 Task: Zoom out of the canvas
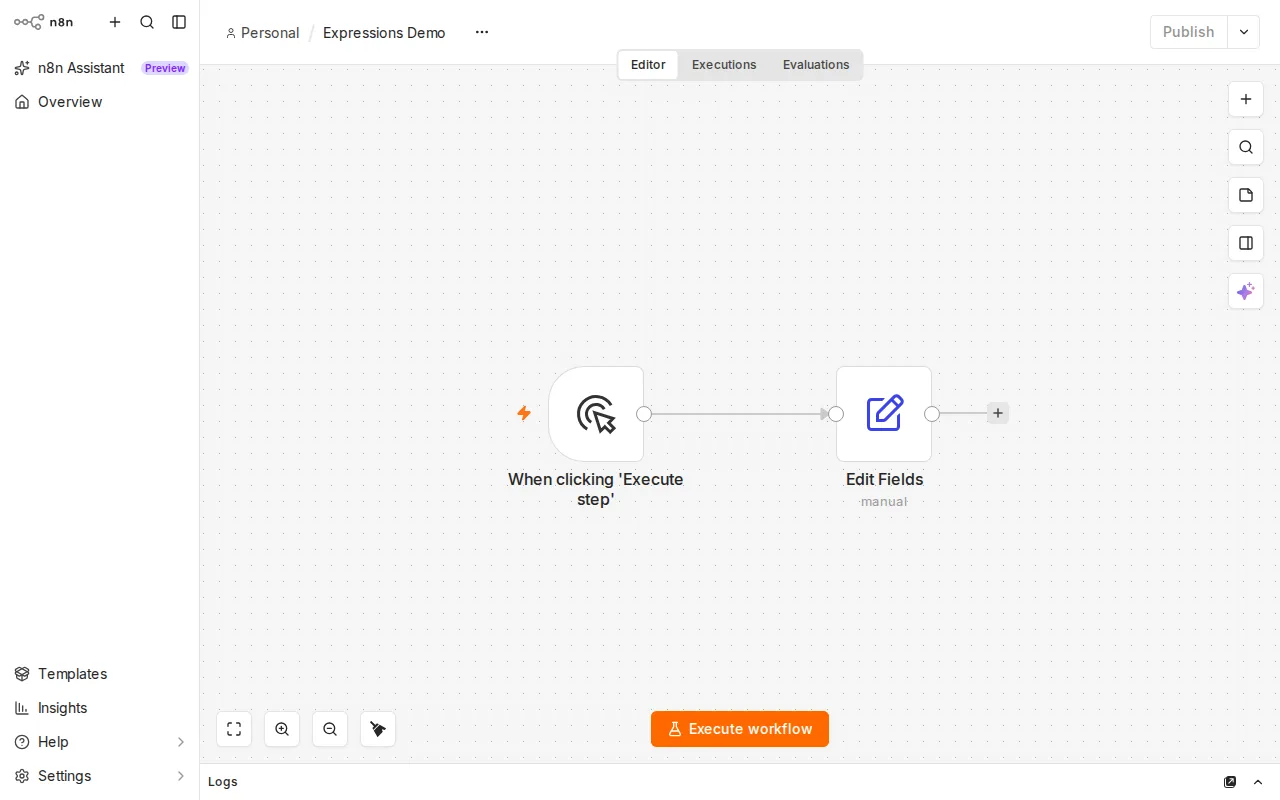click(x=330, y=729)
